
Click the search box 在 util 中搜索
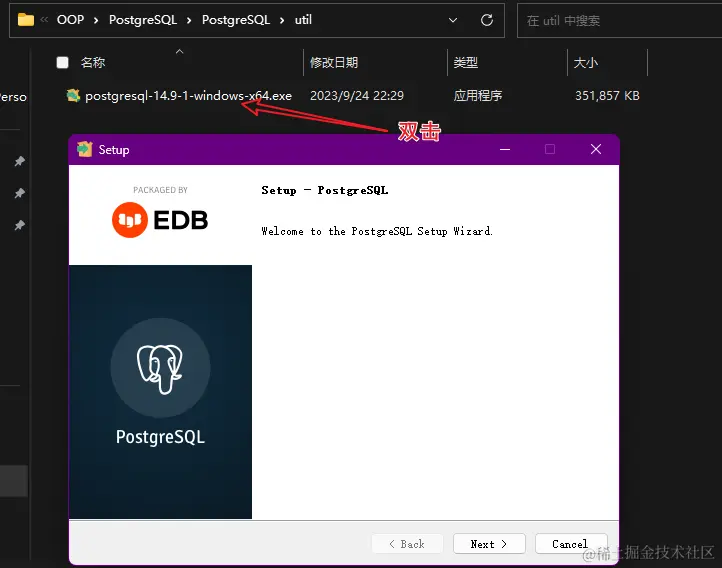[x=619, y=20]
